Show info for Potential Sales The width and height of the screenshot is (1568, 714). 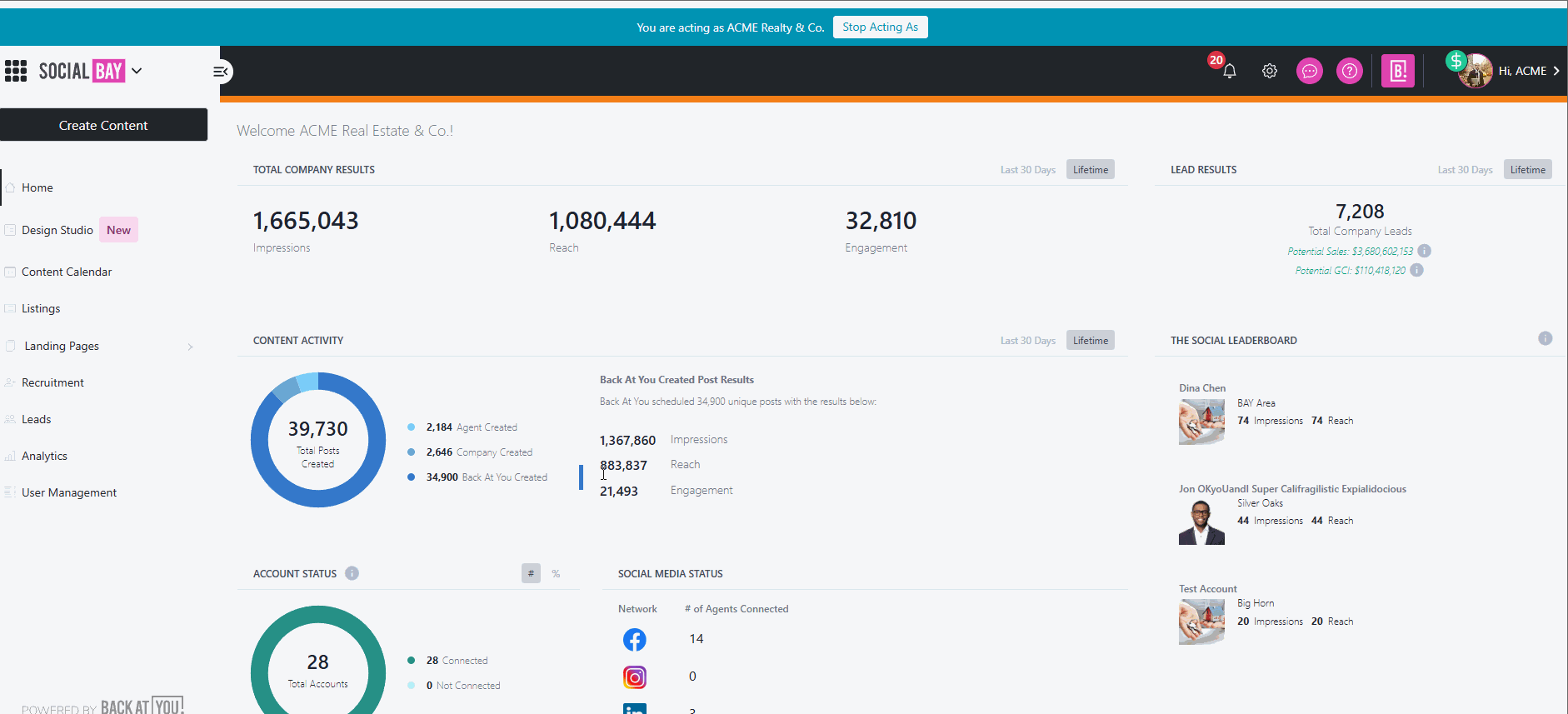pyautogui.click(x=1425, y=251)
